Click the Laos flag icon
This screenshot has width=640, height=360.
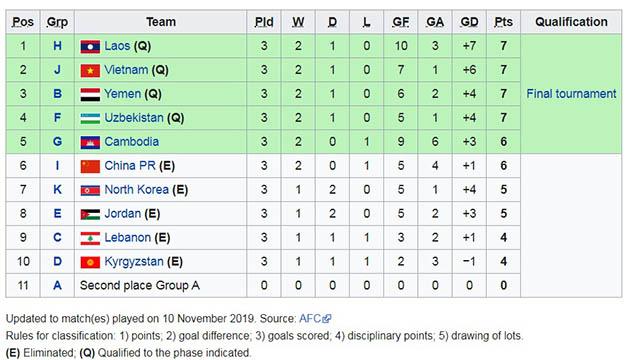click(x=90, y=47)
